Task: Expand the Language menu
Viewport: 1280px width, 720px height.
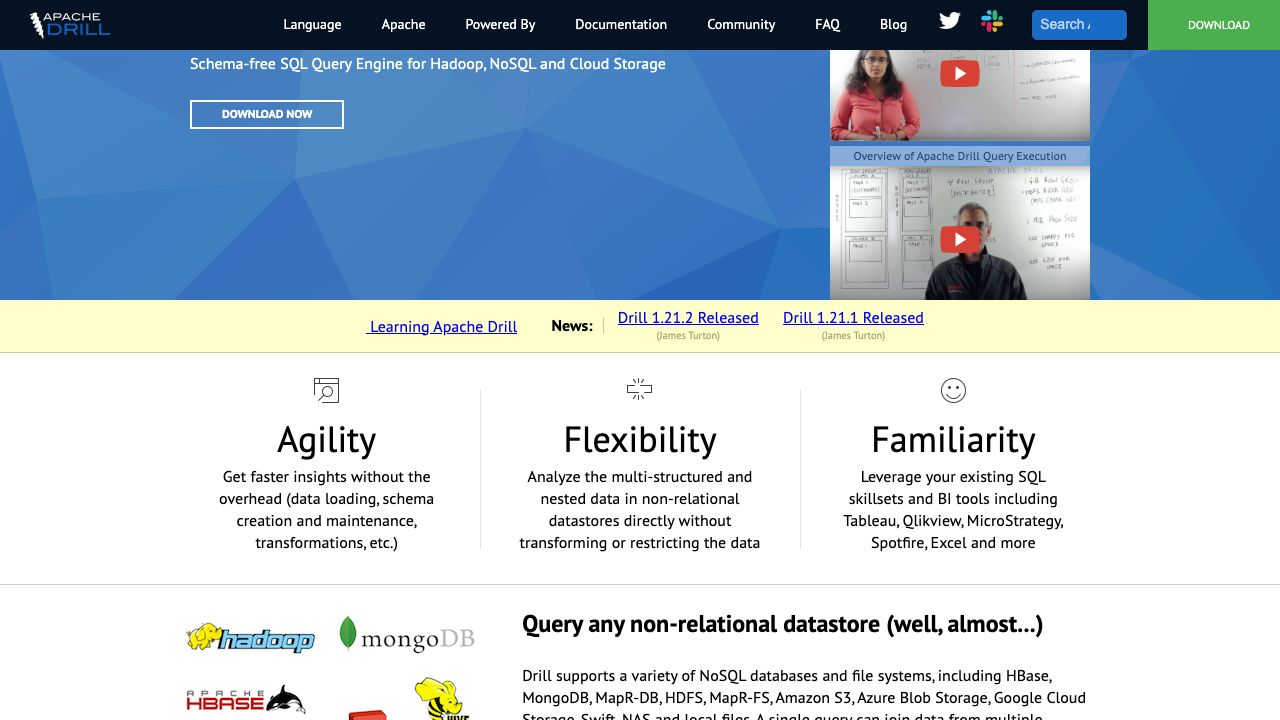Action: coord(312,25)
